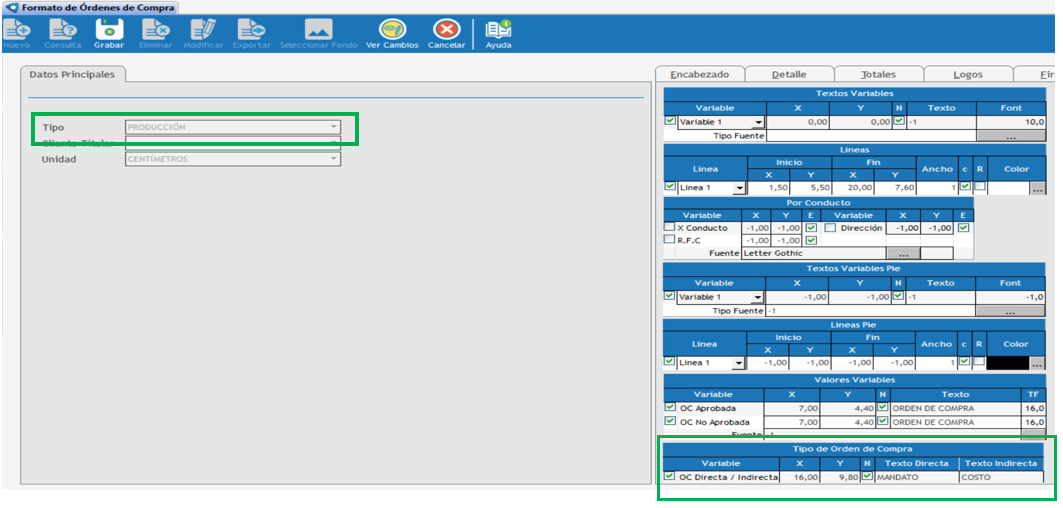Click the black color swatch in Lineas Pie
Screen dimensions: 1063x508
coord(1007,363)
